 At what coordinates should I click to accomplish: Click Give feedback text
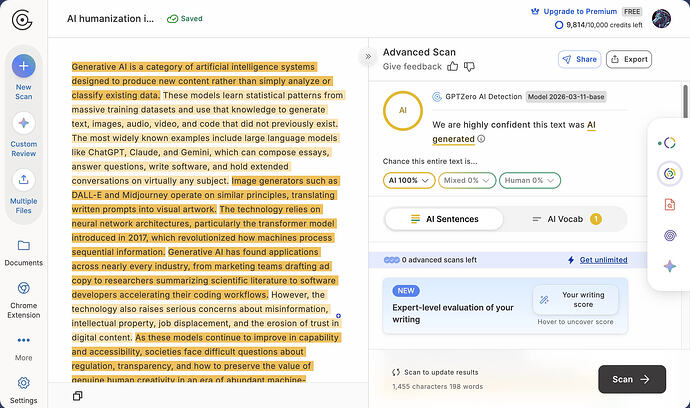click(x=412, y=66)
